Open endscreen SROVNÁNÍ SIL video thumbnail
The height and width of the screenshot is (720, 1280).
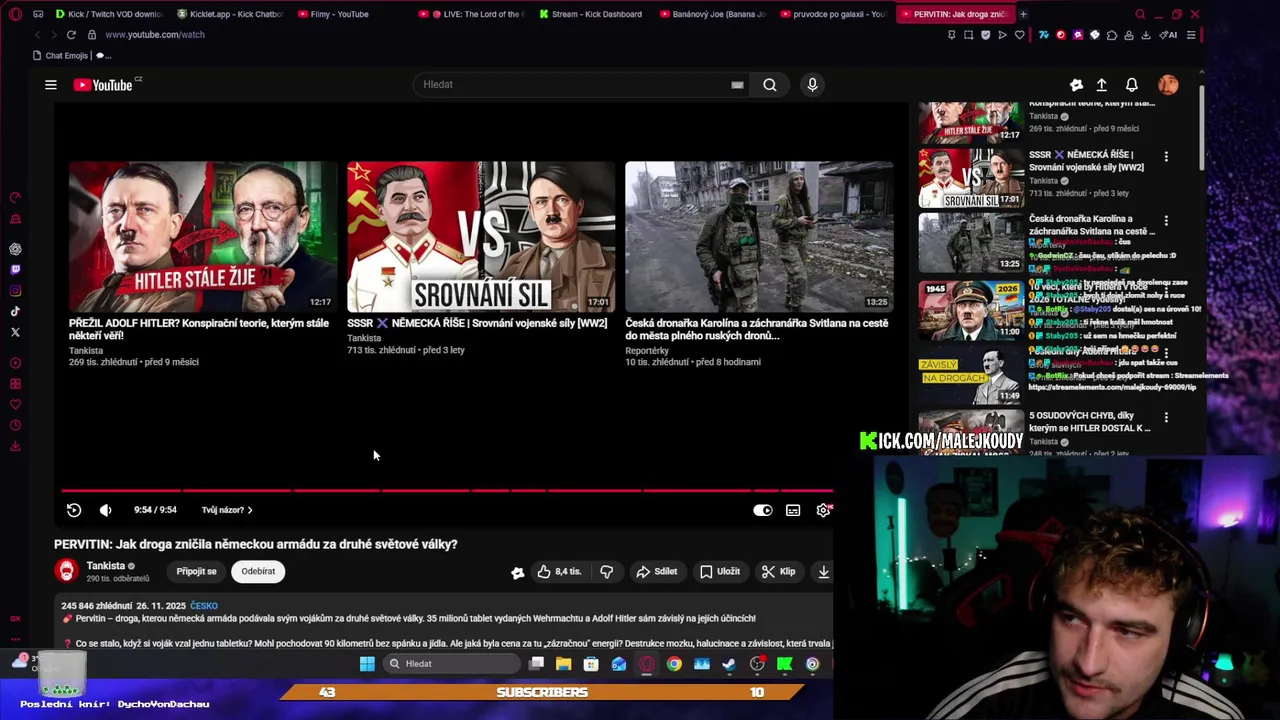coord(481,237)
